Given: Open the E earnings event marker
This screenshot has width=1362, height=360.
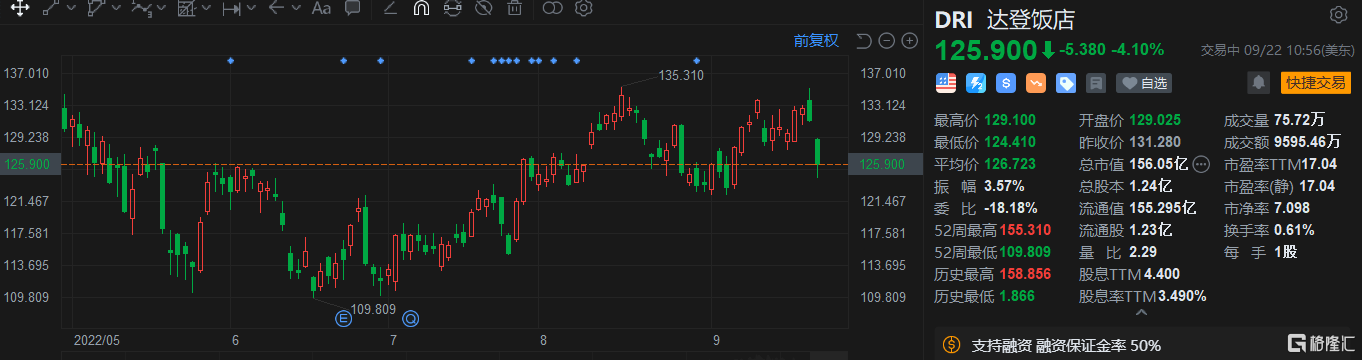Looking at the screenshot, I should (x=344, y=319).
